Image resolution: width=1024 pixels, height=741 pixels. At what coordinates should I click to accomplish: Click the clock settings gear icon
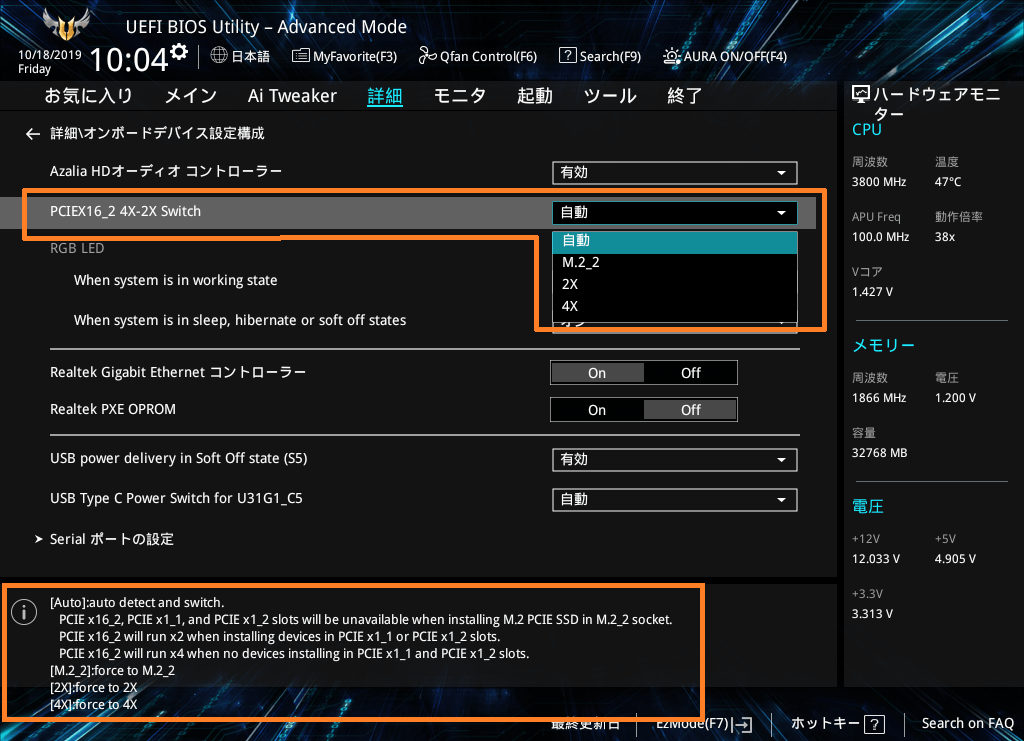pos(179,52)
